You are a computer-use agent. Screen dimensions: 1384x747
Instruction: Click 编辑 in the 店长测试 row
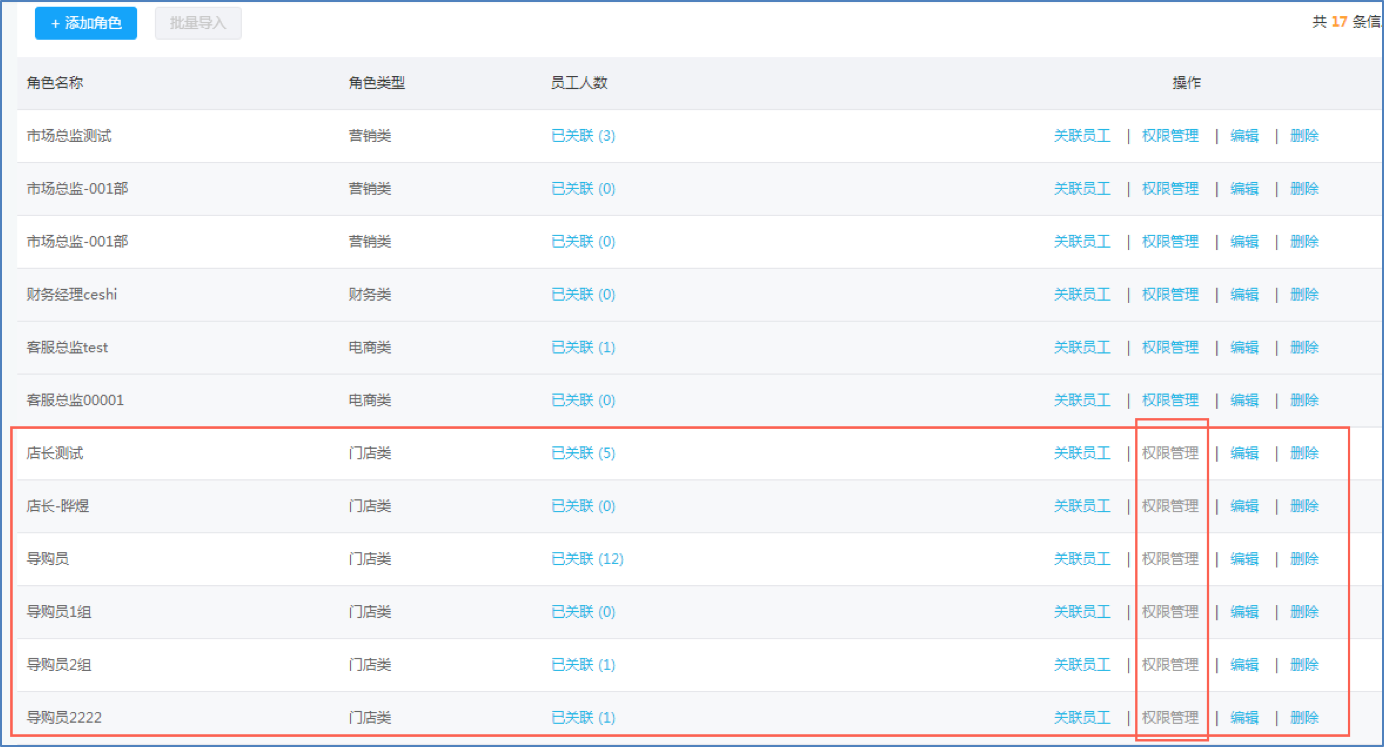coord(1244,454)
